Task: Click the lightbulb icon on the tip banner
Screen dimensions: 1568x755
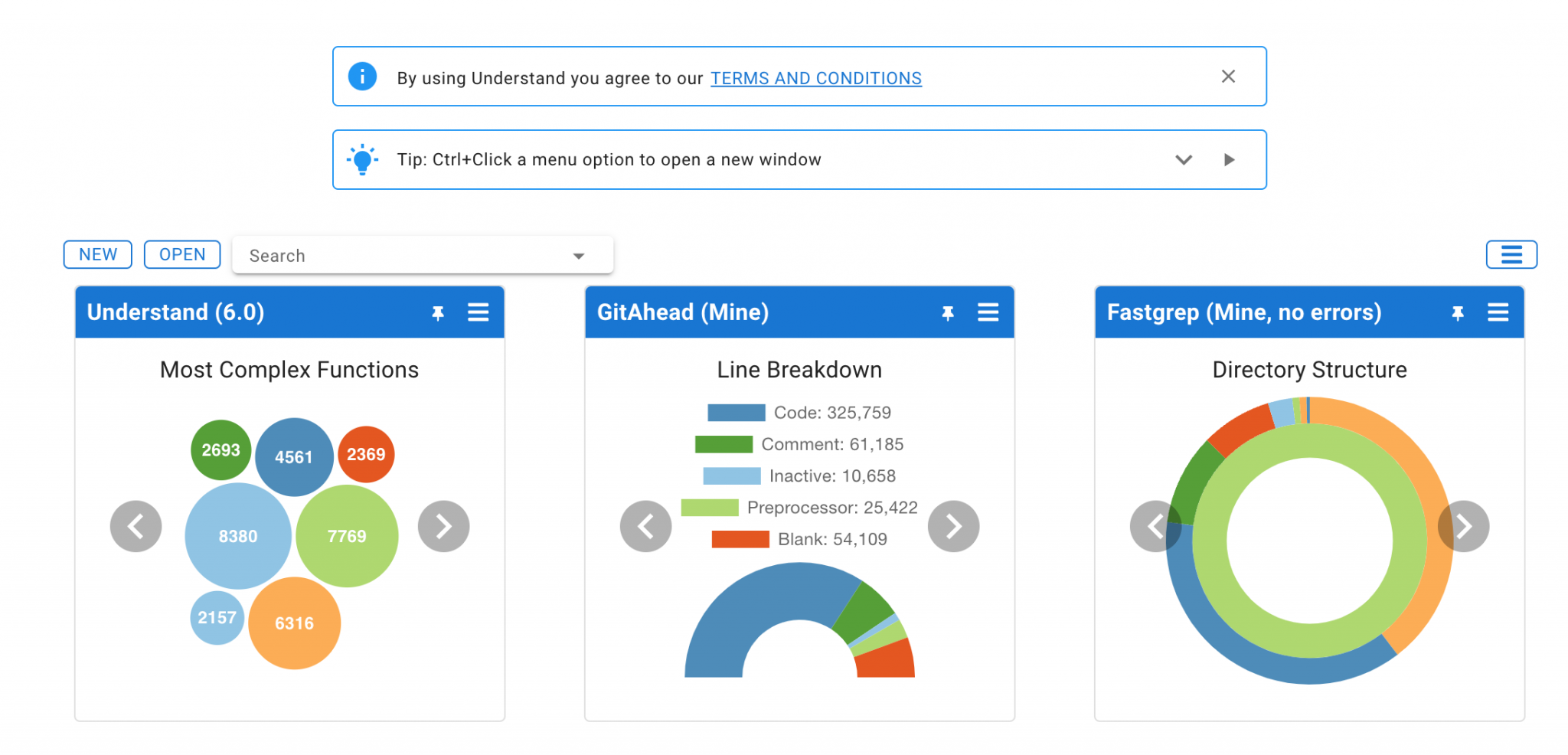Action: click(362, 159)
